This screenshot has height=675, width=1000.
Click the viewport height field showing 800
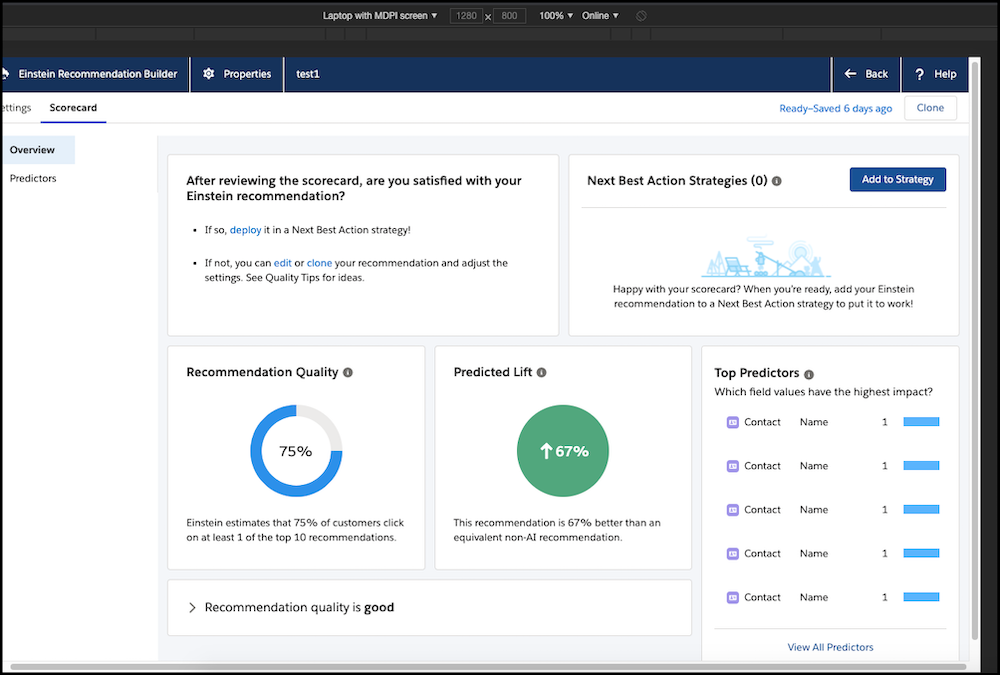pos(509,16)
